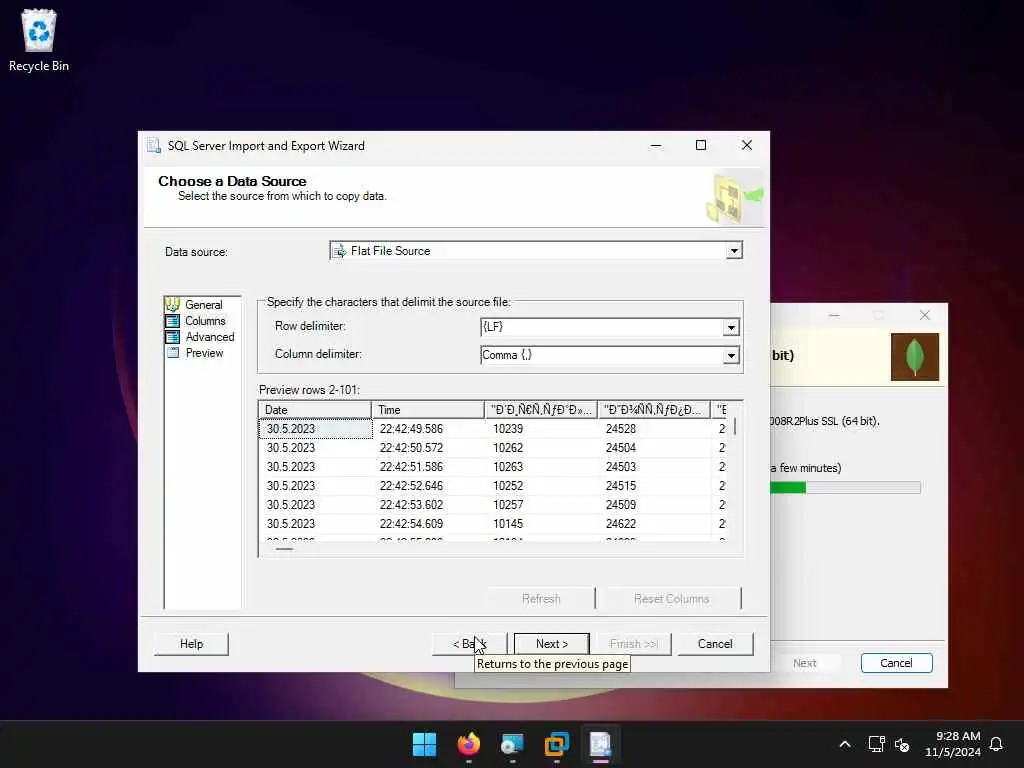Click the fourth garbled column header
The width and height of the screenshot is (1024, 768).
[654, 409]
